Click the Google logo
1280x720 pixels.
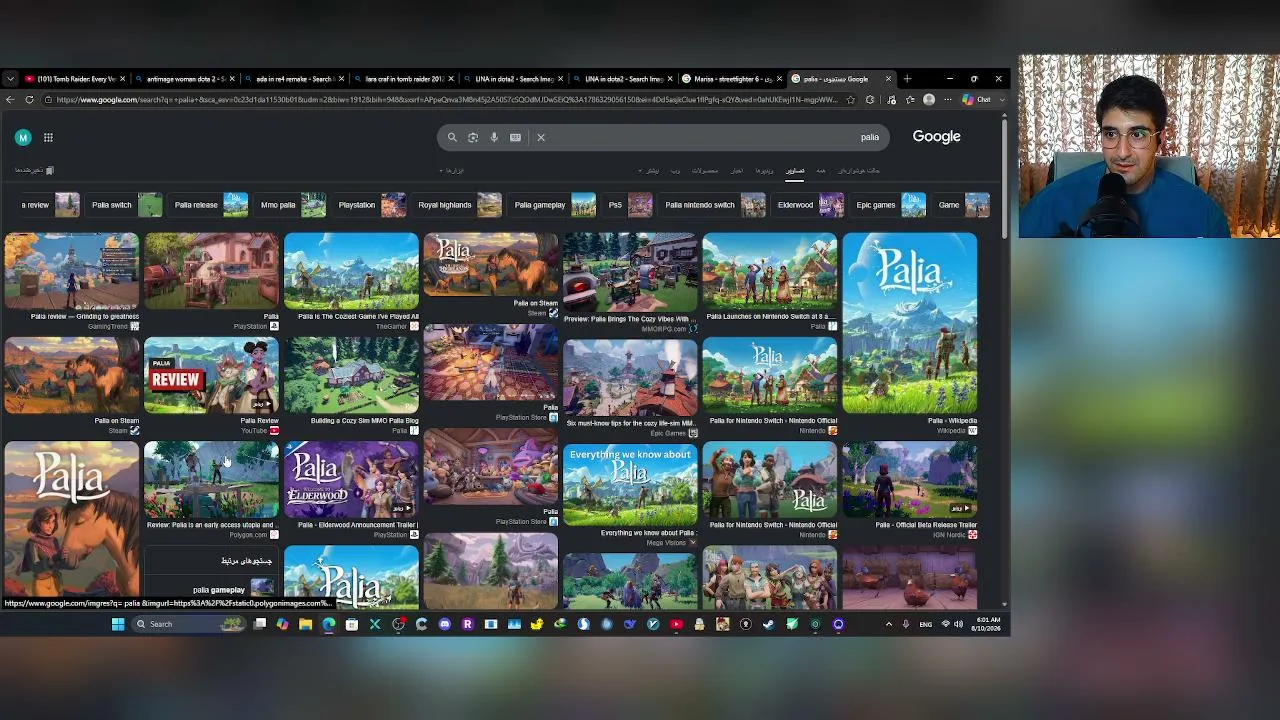936,137
